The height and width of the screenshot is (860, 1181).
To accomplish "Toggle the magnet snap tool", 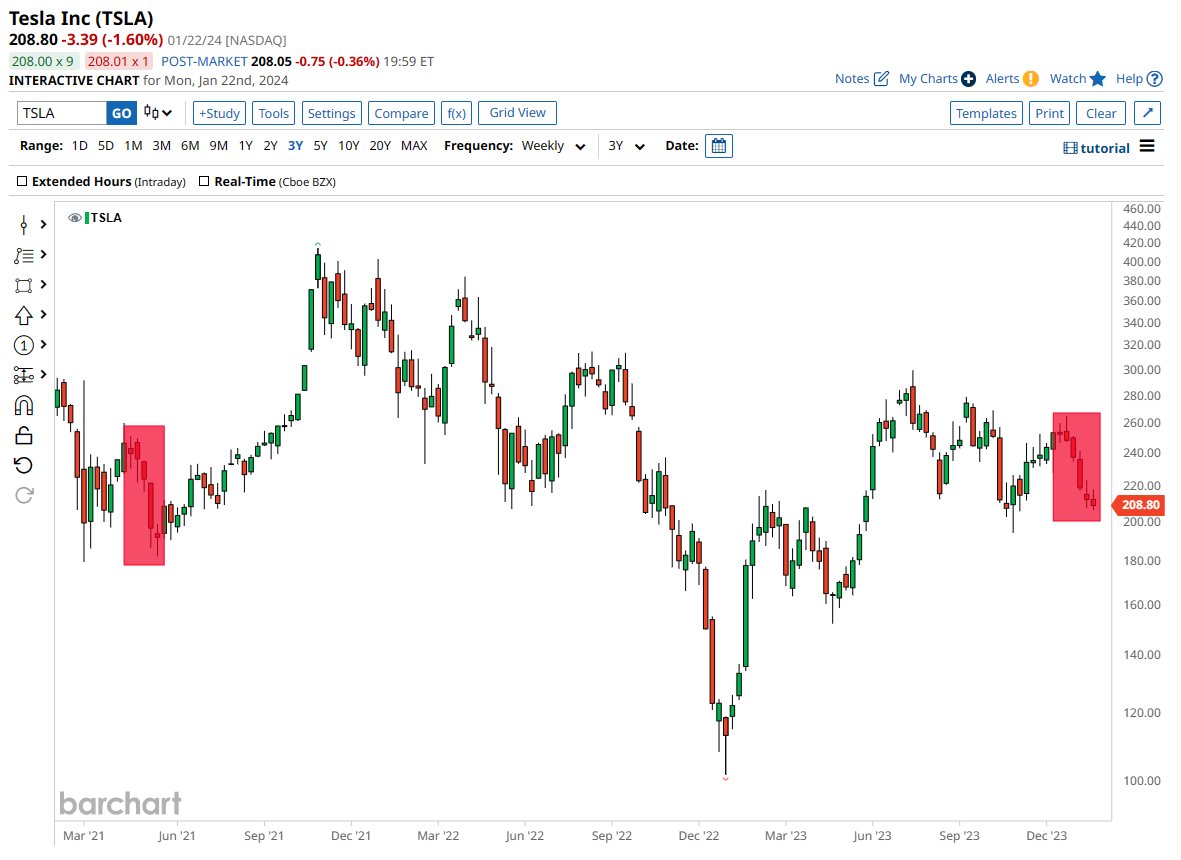I will [x=24, y=406].
